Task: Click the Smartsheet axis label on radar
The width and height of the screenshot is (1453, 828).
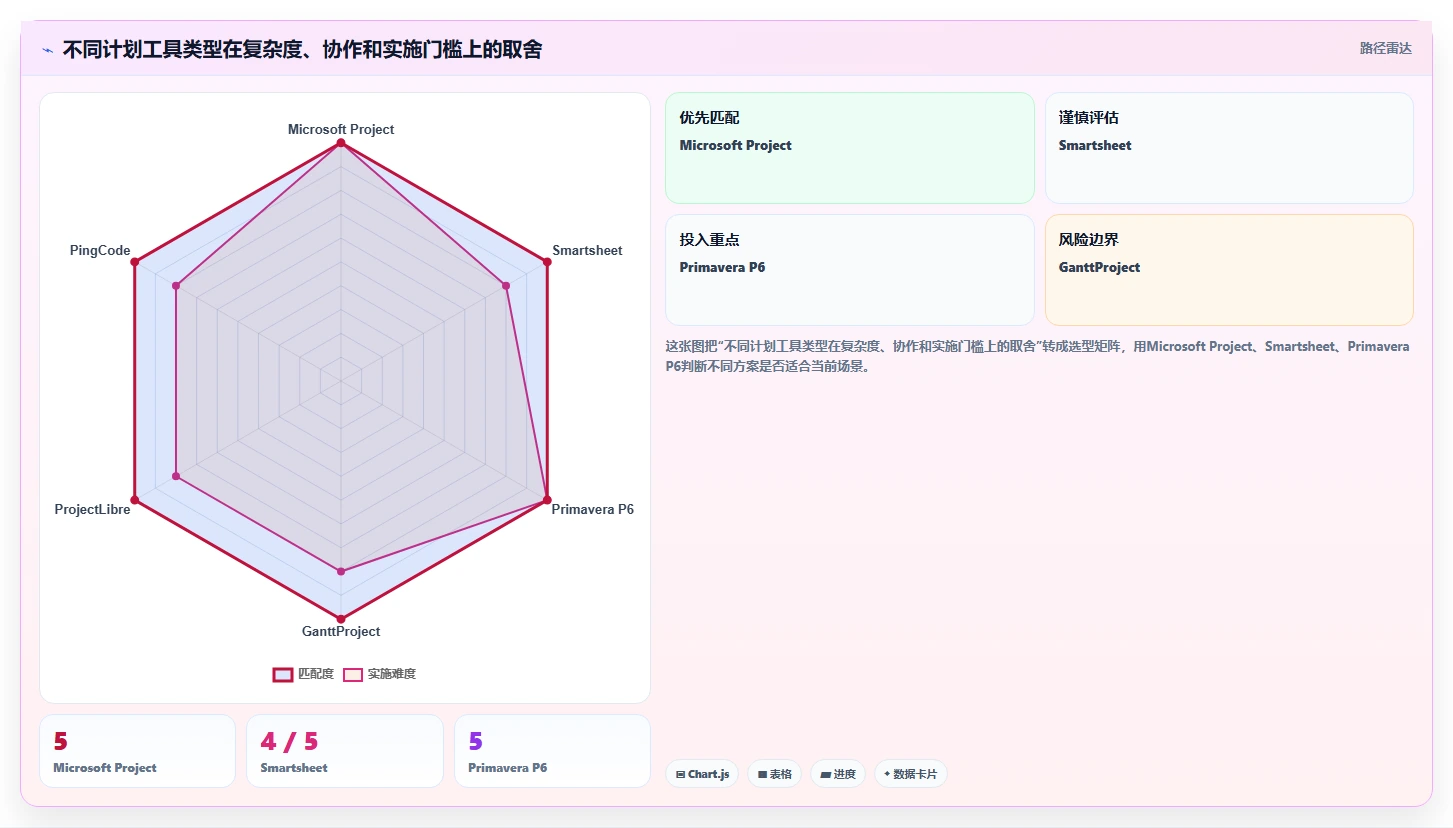Action: [587, 250]
